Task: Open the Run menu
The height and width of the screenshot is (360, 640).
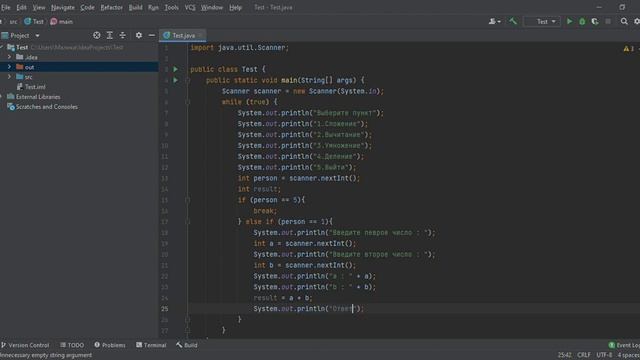Action: [153, 7]
